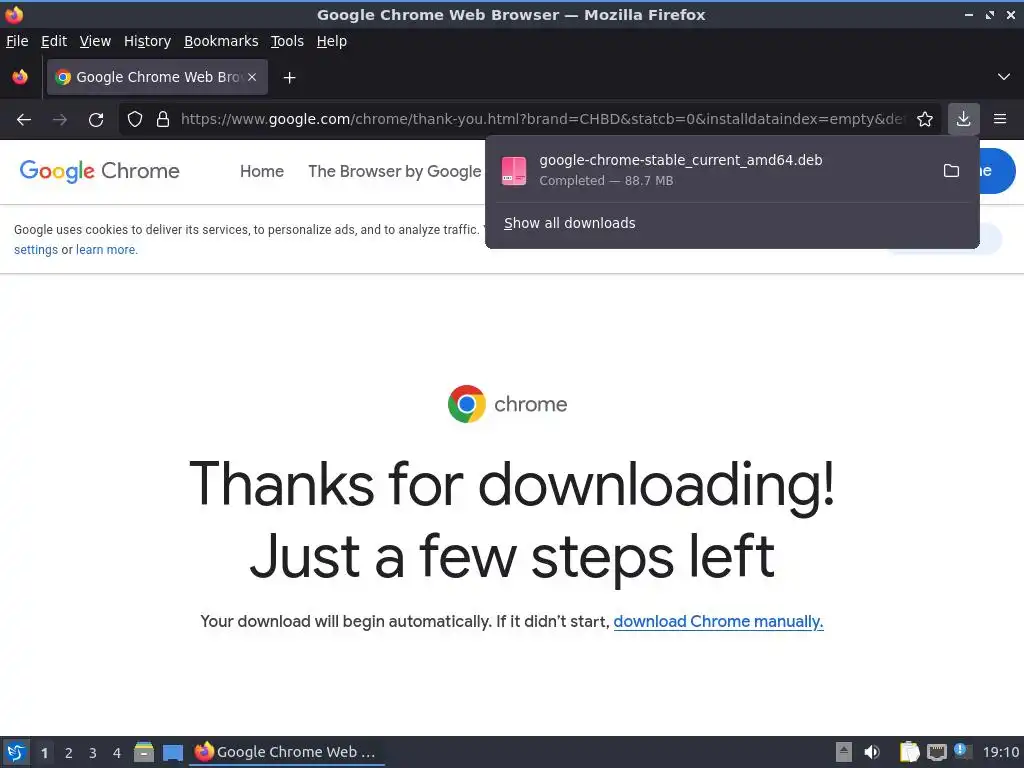Open the tracking protection shield icon
The width and height of the screenshot is (1024, 768).
click(x=135, y=120)
